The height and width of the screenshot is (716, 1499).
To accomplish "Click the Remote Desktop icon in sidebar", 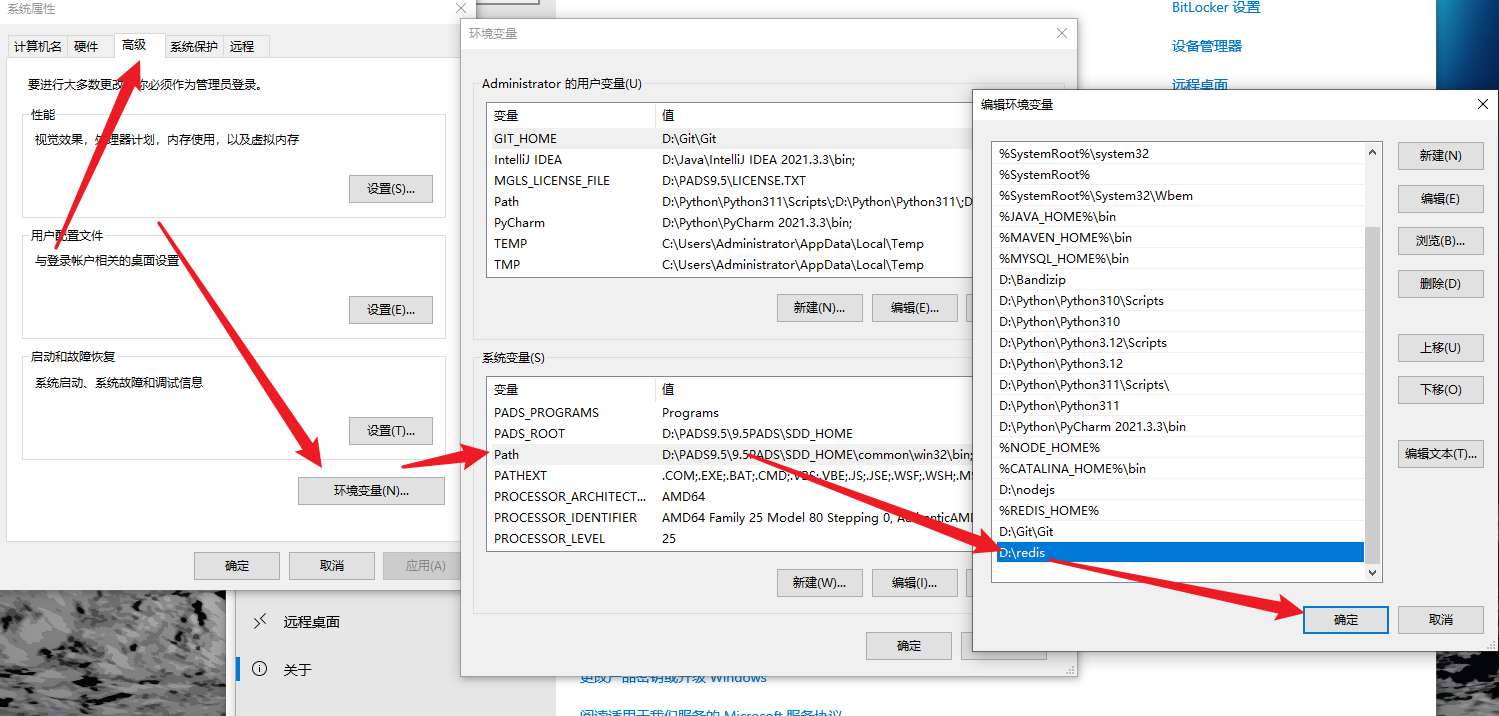I will tap(260, 622).
